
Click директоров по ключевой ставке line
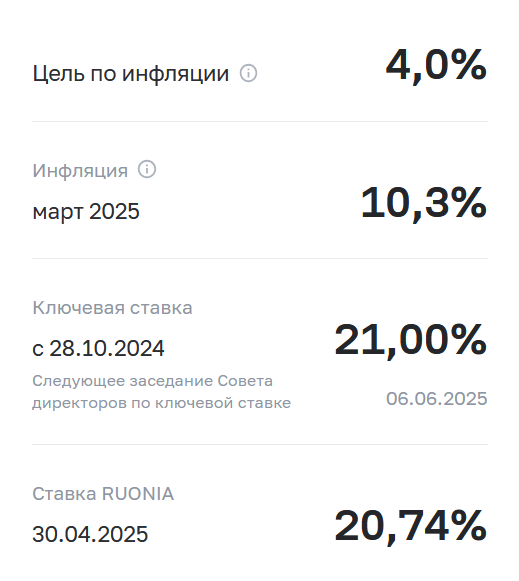tap(162, 403)
